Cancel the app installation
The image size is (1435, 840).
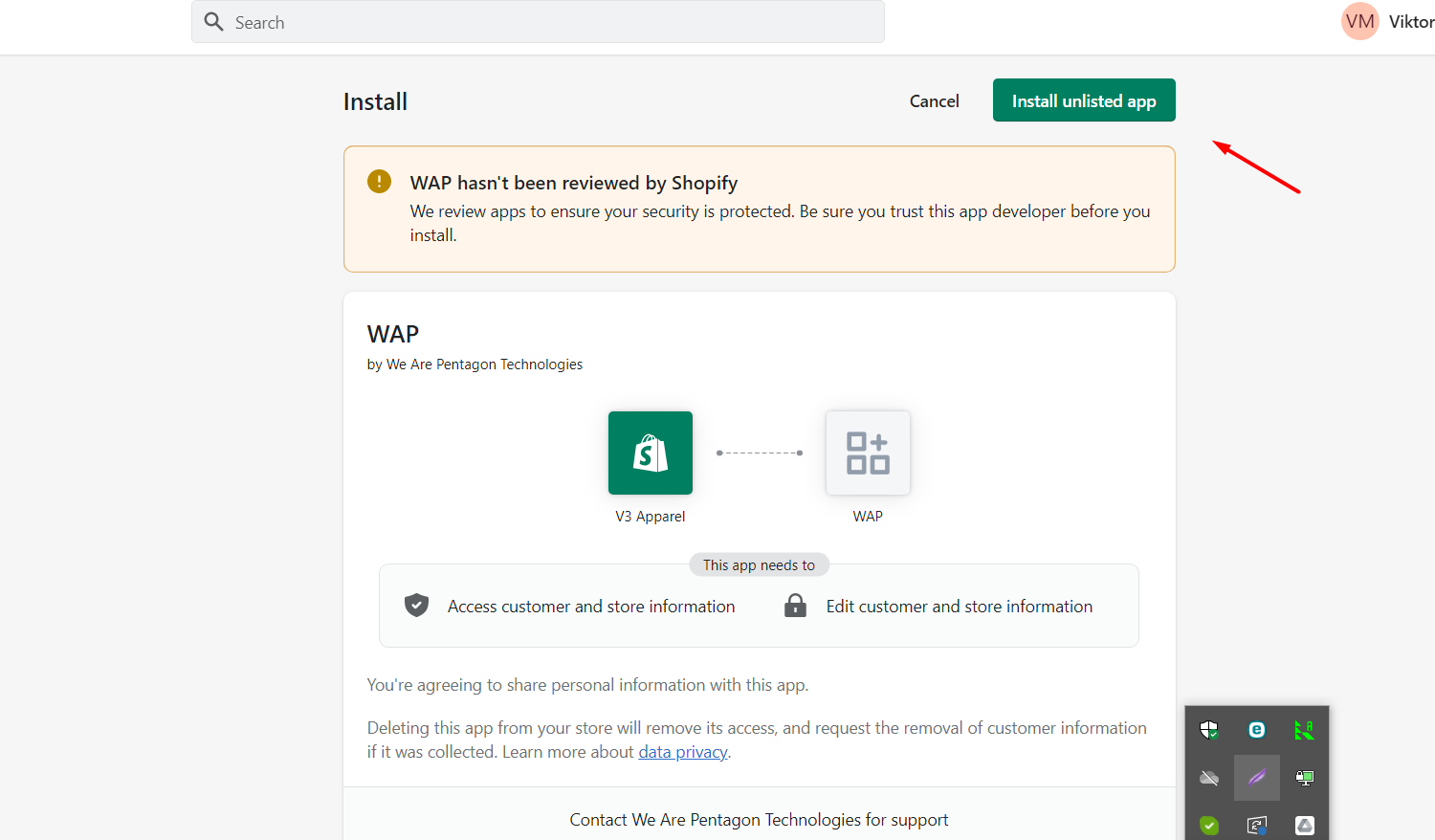[x=934, y=100]
